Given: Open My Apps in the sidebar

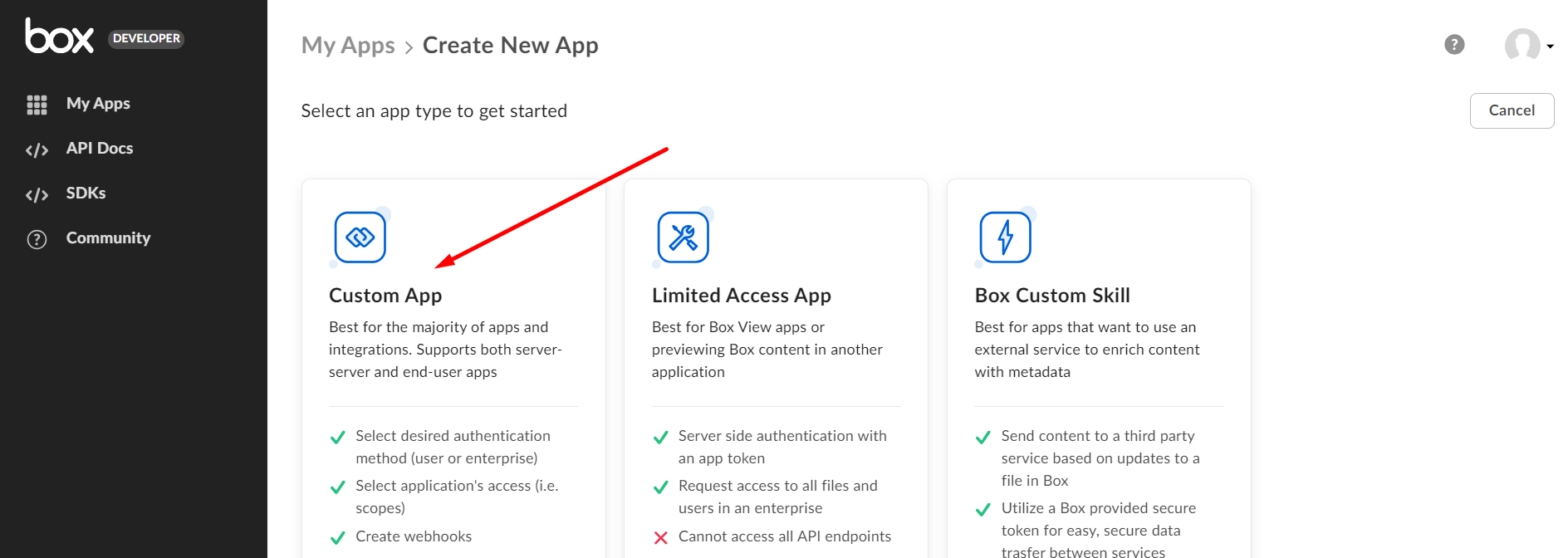Looking at the screenshot, I should pyautogui.click(x=98, y=104).
